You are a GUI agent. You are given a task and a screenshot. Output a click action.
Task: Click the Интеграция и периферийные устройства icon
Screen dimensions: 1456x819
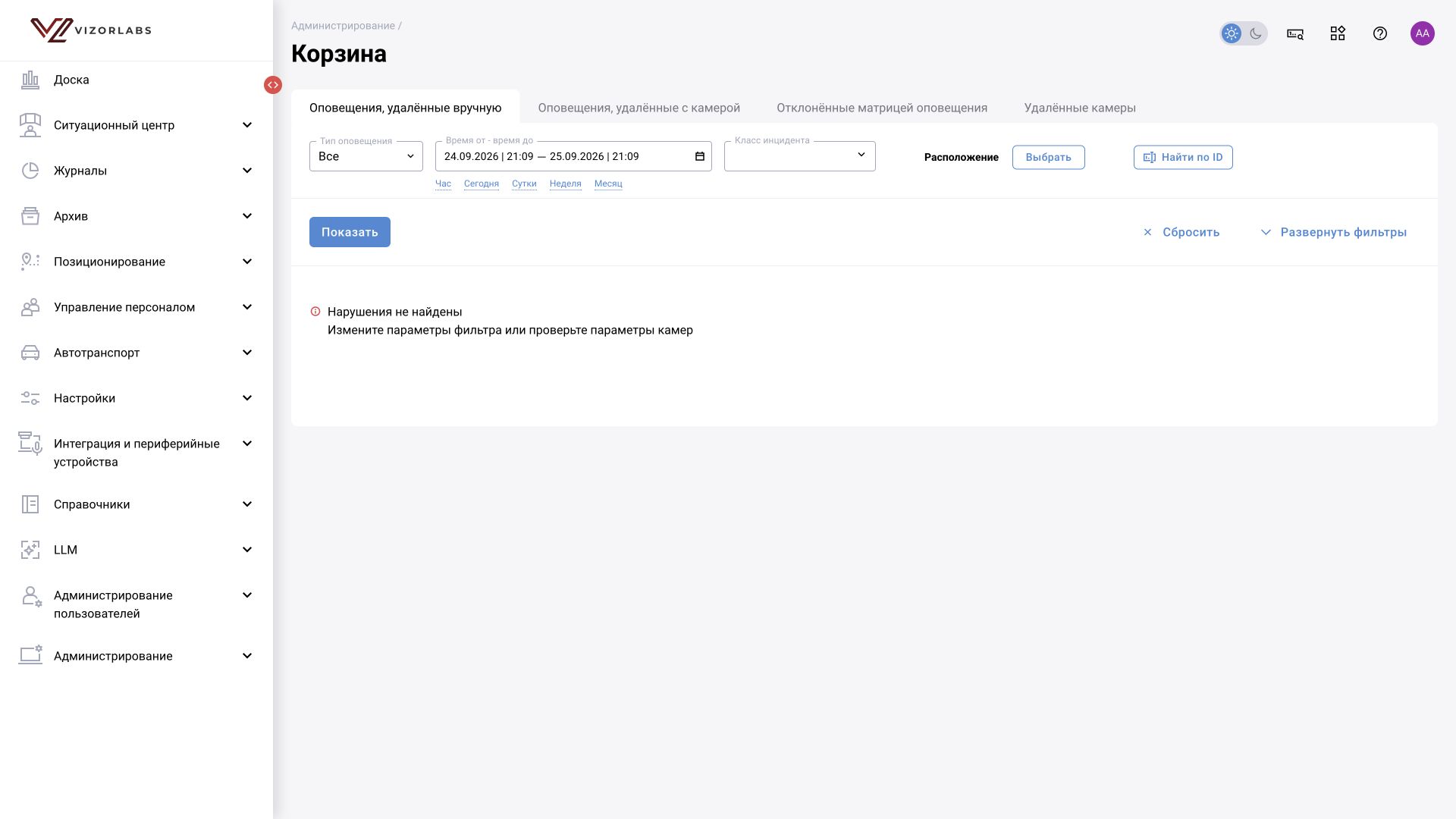coord(30,444)
